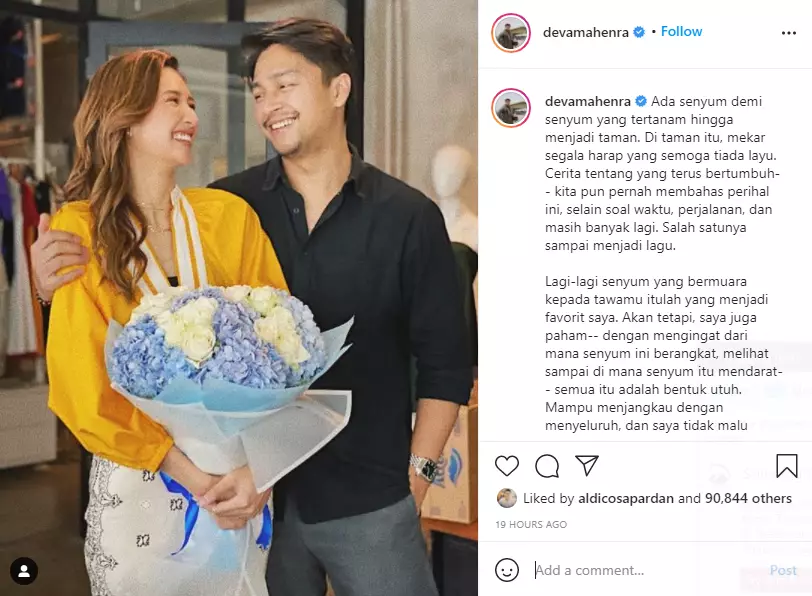Click the Post comment button
The image size is (812, 596).
pos(783,570)
